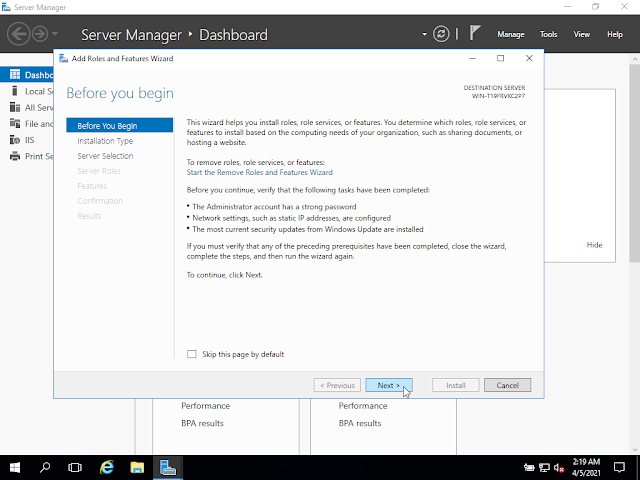Viewport: 640px width, 480px height.
Task: Launch Internet Explorer from the taskbar
Action: (107, 467)
